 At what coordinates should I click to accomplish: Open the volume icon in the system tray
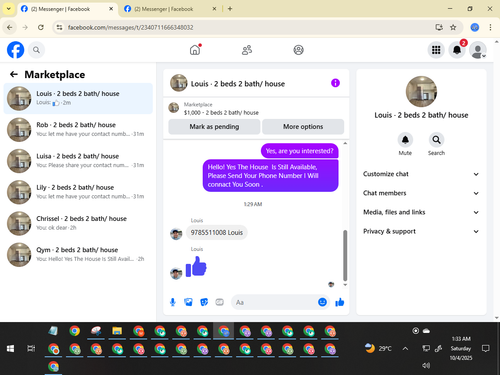click(426, 365)
